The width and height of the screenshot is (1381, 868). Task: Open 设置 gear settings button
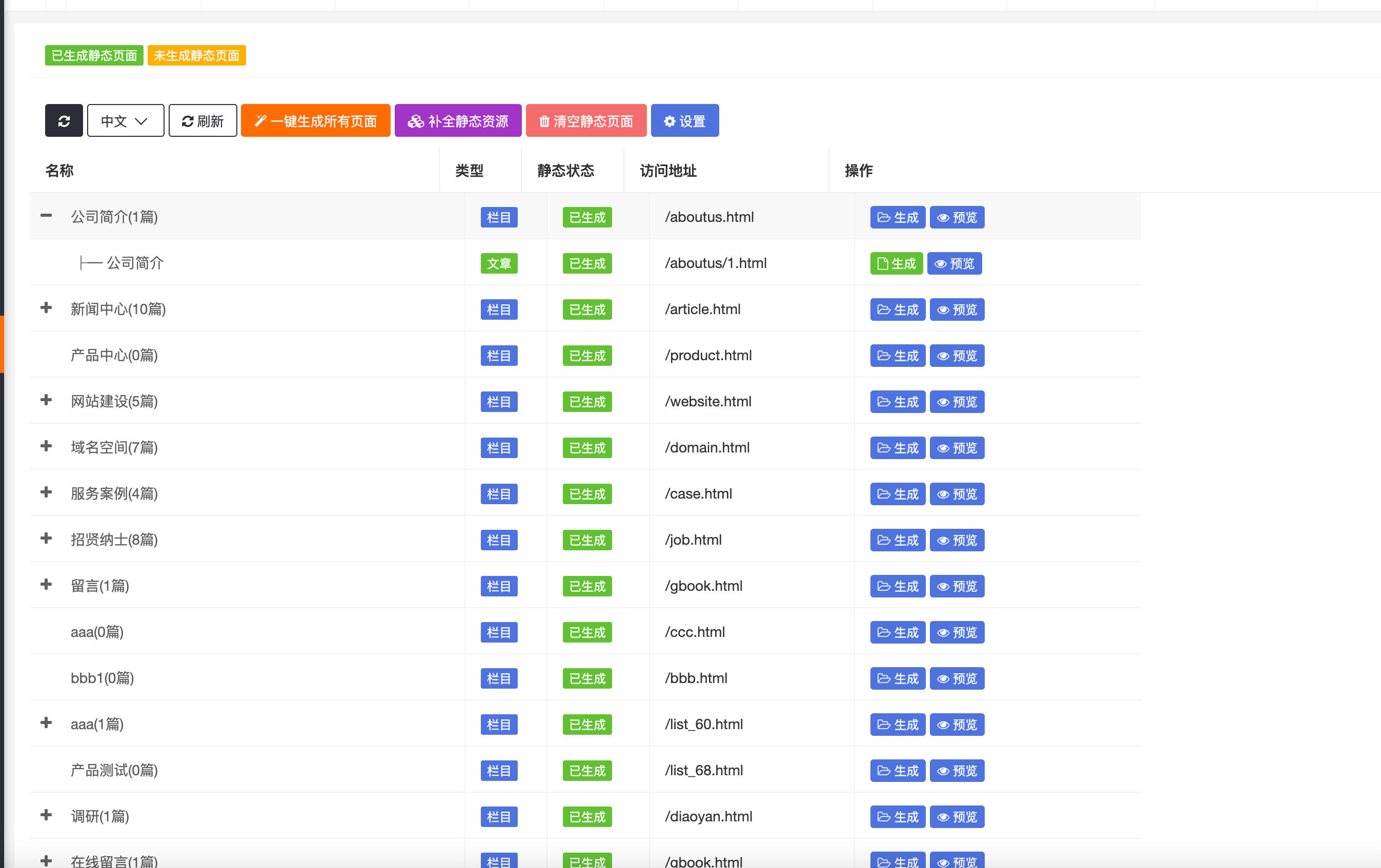tap(684, 121)
